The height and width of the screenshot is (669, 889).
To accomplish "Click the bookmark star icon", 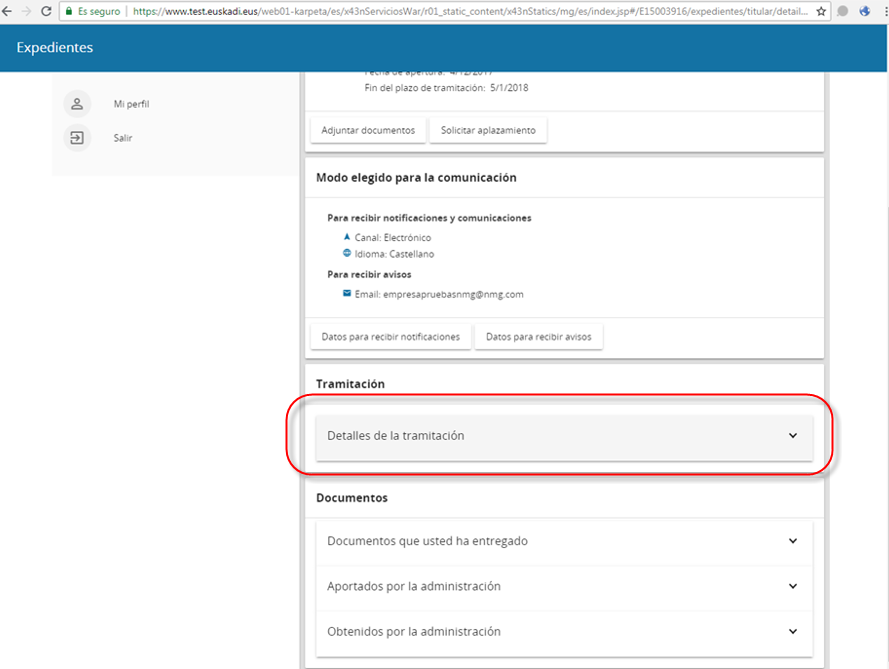I will click(821, 11).
